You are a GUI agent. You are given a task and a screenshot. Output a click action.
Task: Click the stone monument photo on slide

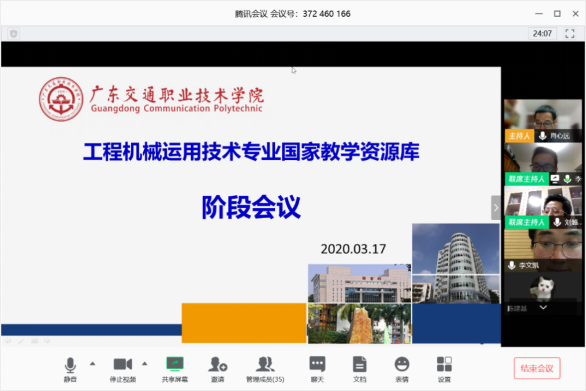tap(359, 323)
